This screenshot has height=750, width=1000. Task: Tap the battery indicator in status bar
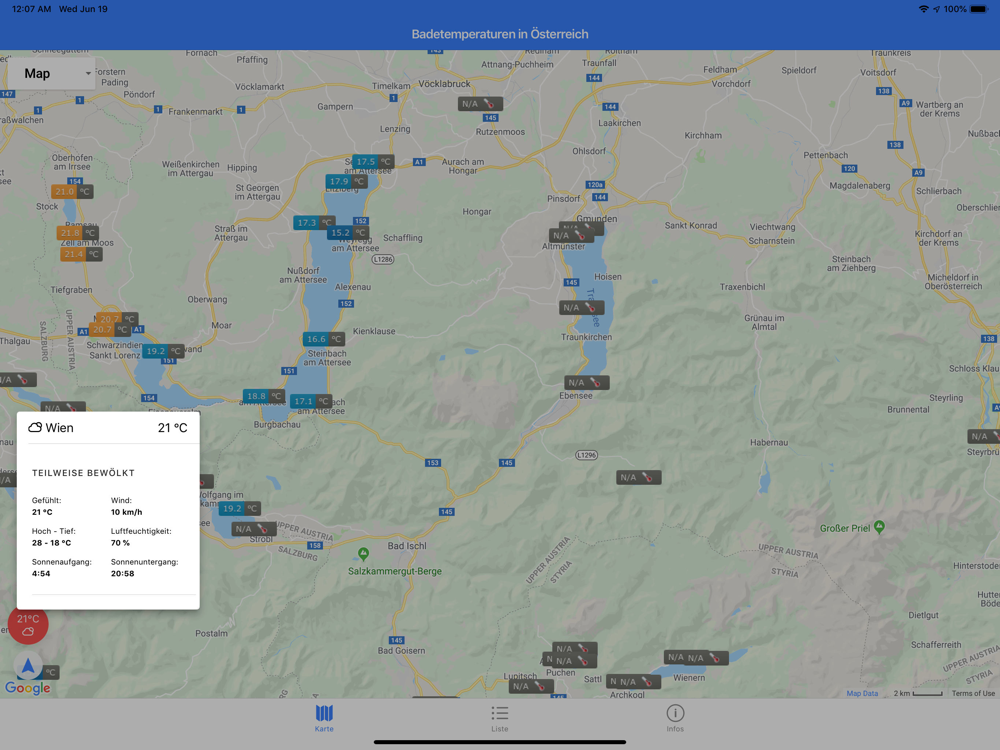click(x=980, y=9)
